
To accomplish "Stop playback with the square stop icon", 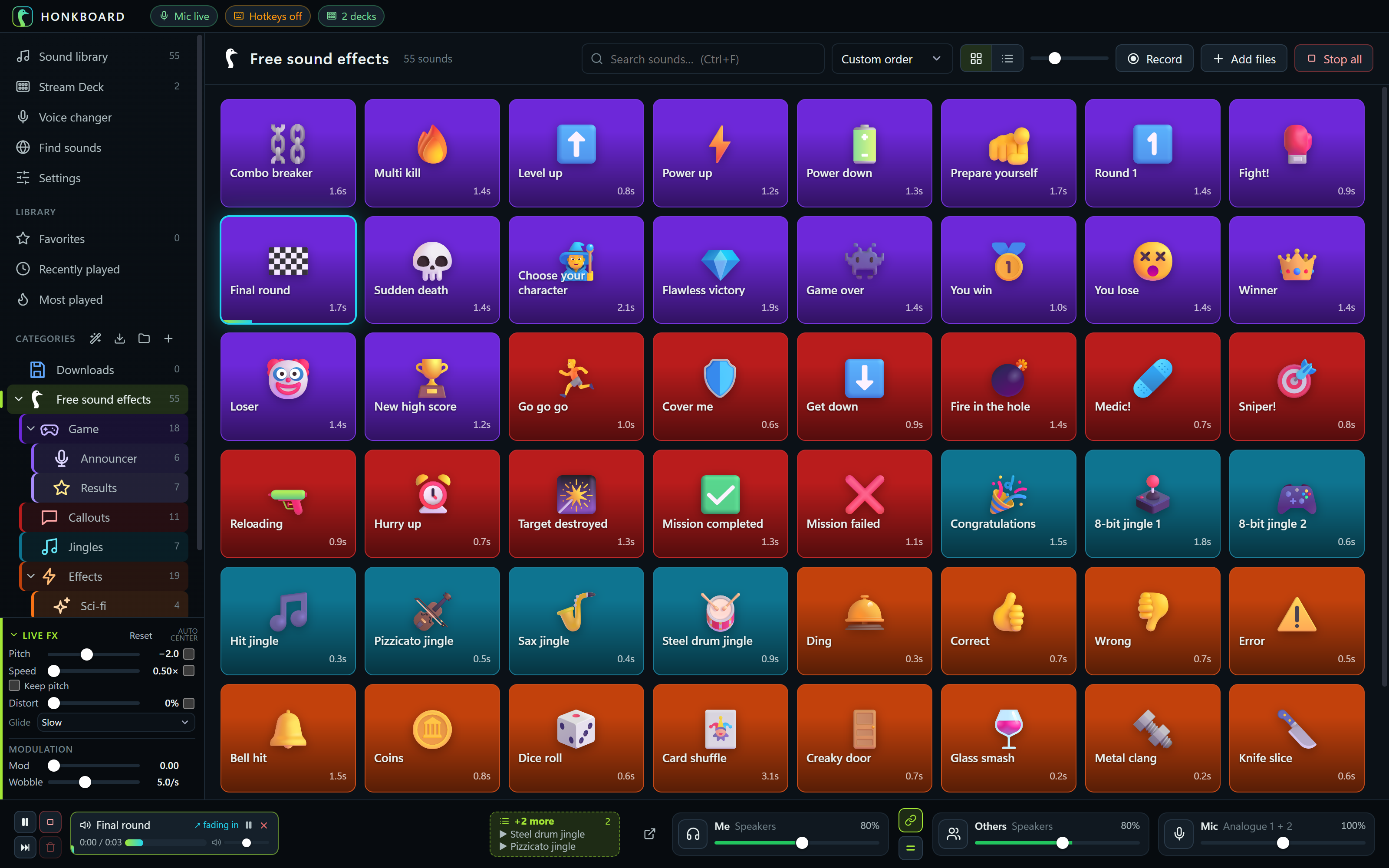I will pyautogui.click(x=50, y=822).
